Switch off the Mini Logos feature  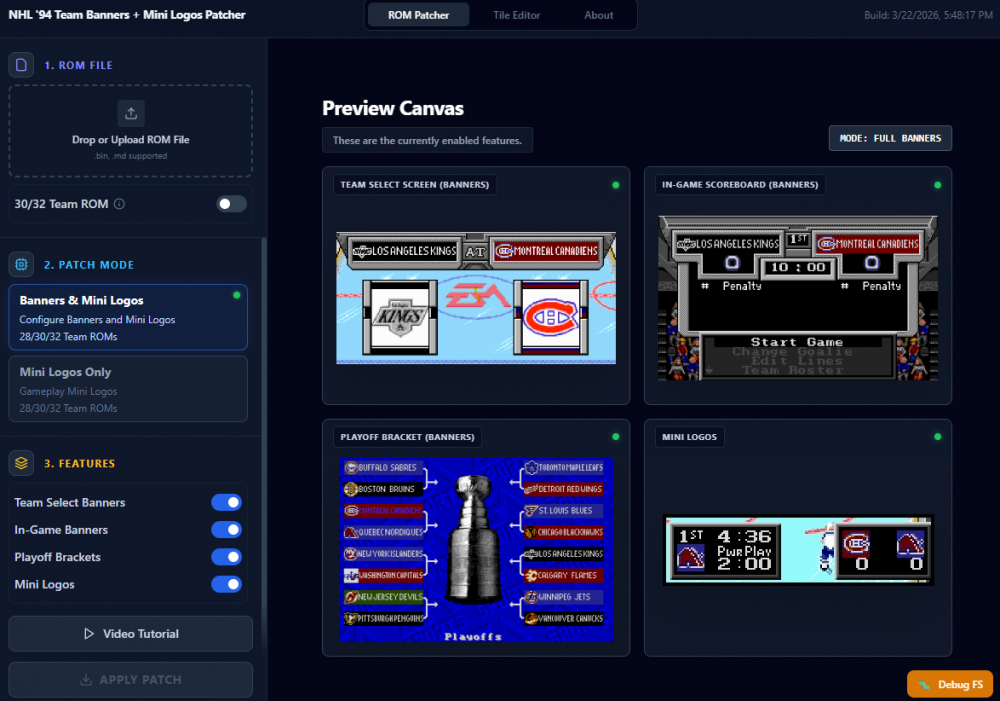[226, 584]
